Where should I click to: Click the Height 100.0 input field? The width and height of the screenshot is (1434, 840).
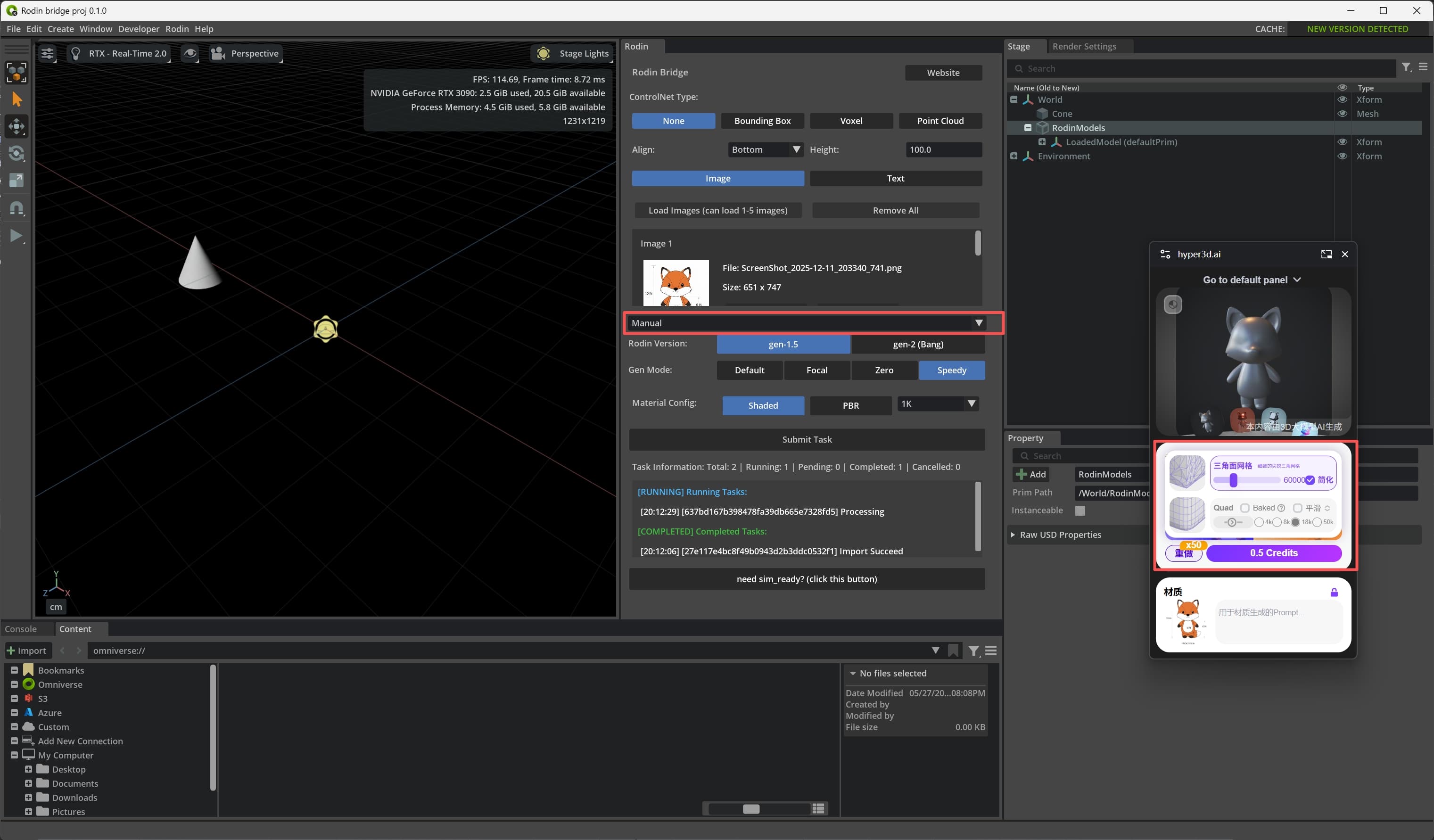coord(943,150)
